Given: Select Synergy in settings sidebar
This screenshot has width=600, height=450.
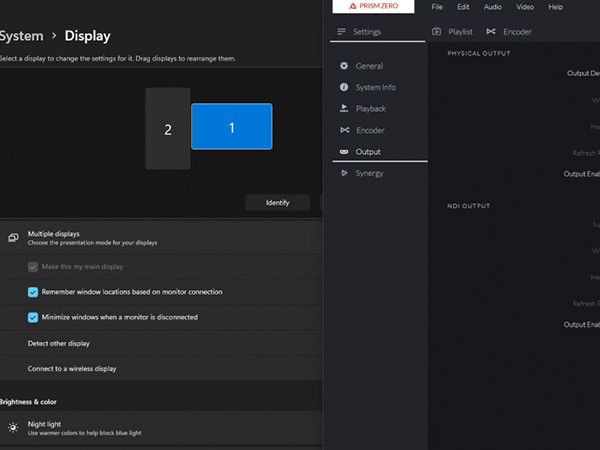Looking at the screenshot, I should (369, 173).
